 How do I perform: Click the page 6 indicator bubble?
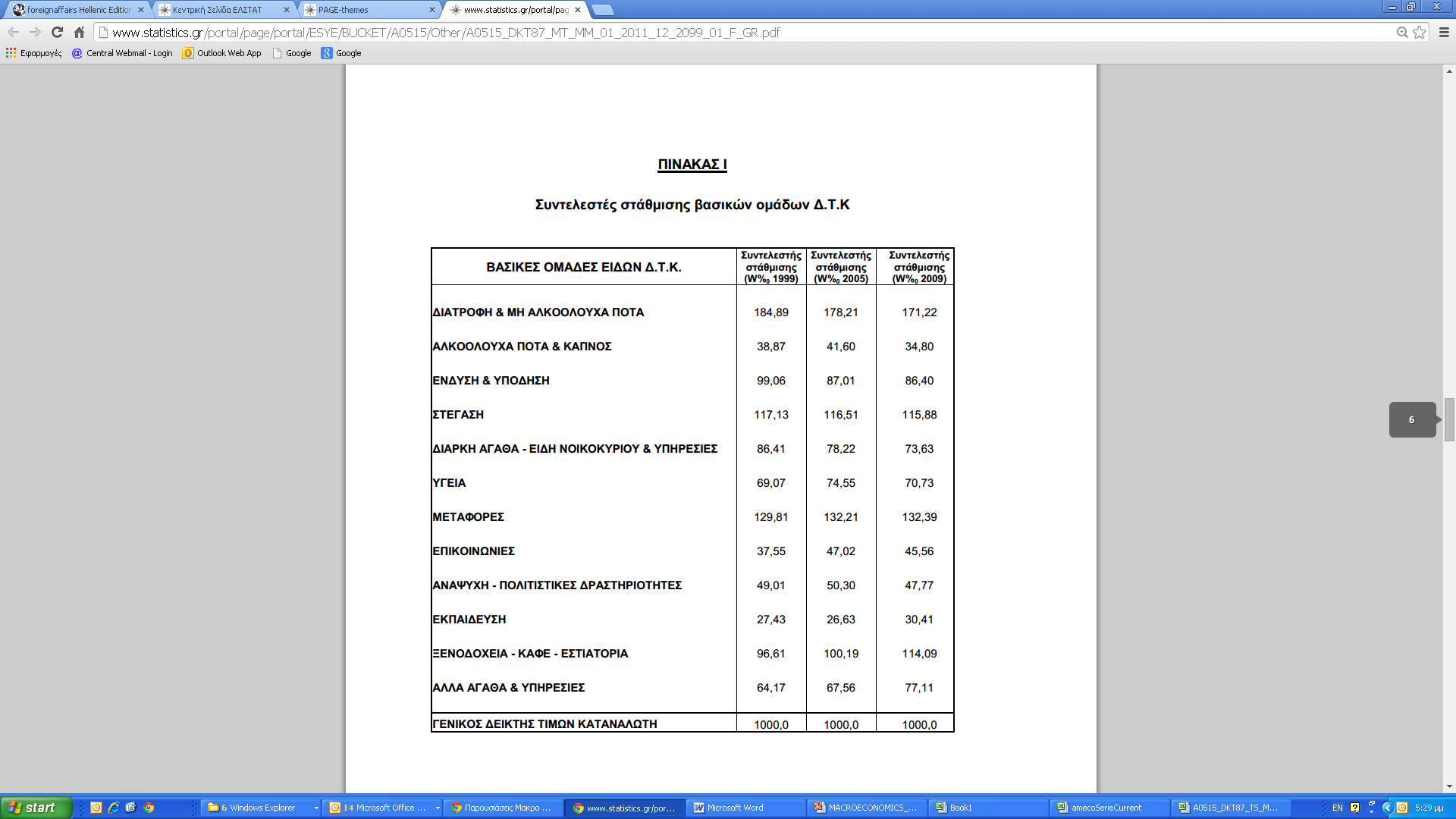(1413, 419)
